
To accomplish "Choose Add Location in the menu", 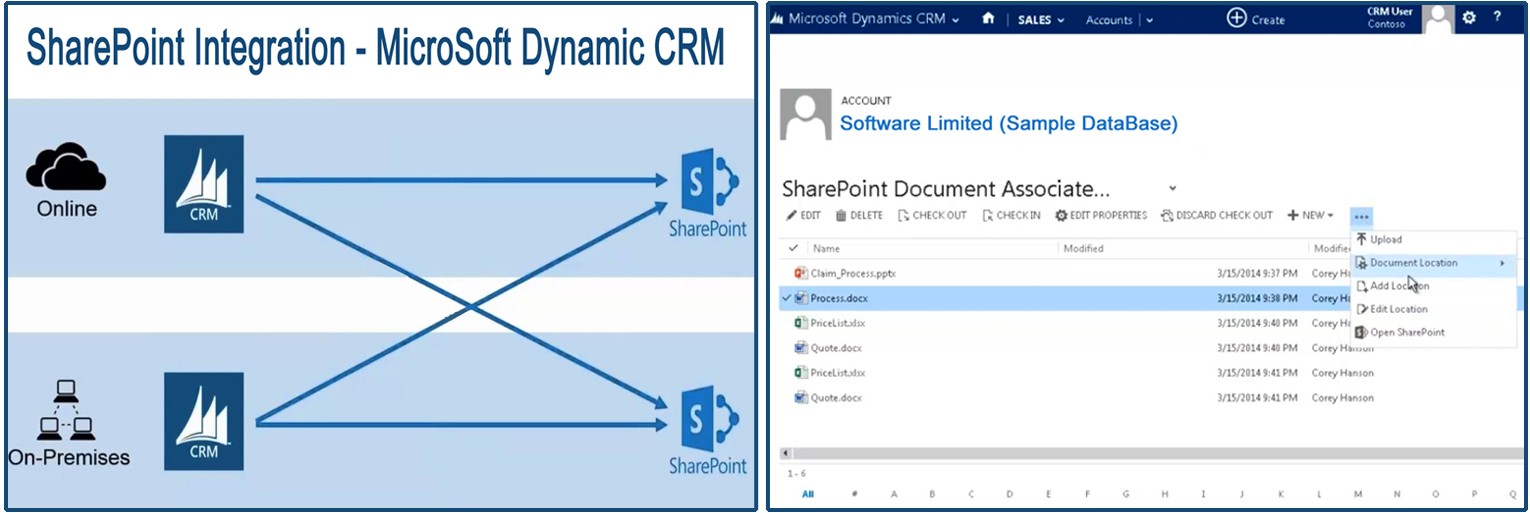I will pyautogui.click(x=1434, y=286).
